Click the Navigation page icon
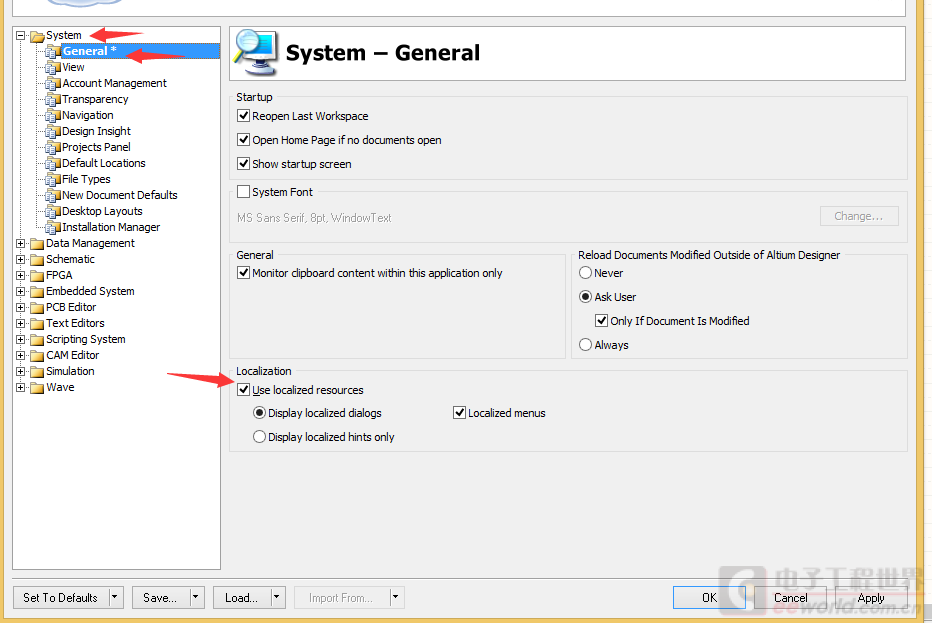 53,116
